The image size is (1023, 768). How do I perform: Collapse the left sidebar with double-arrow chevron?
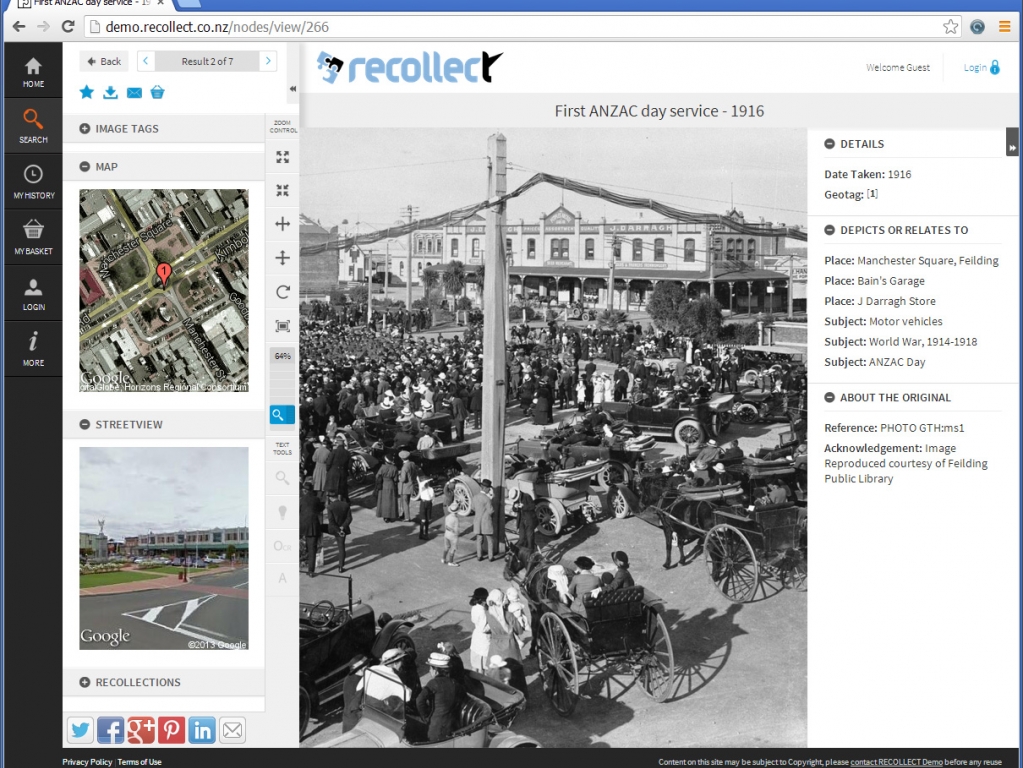[x=292, y=88]
